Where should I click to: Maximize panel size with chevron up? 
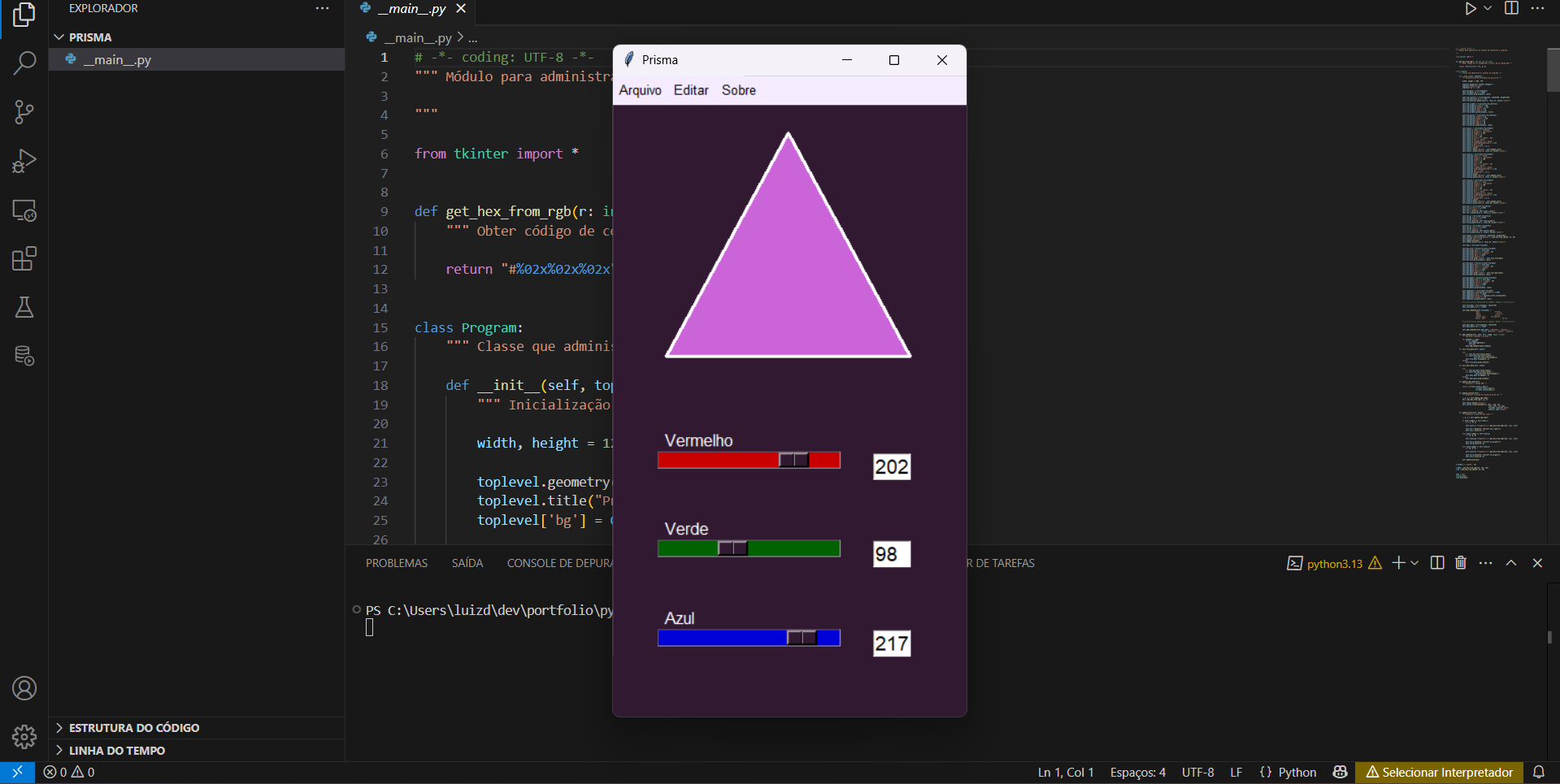tap(1511, 563)
